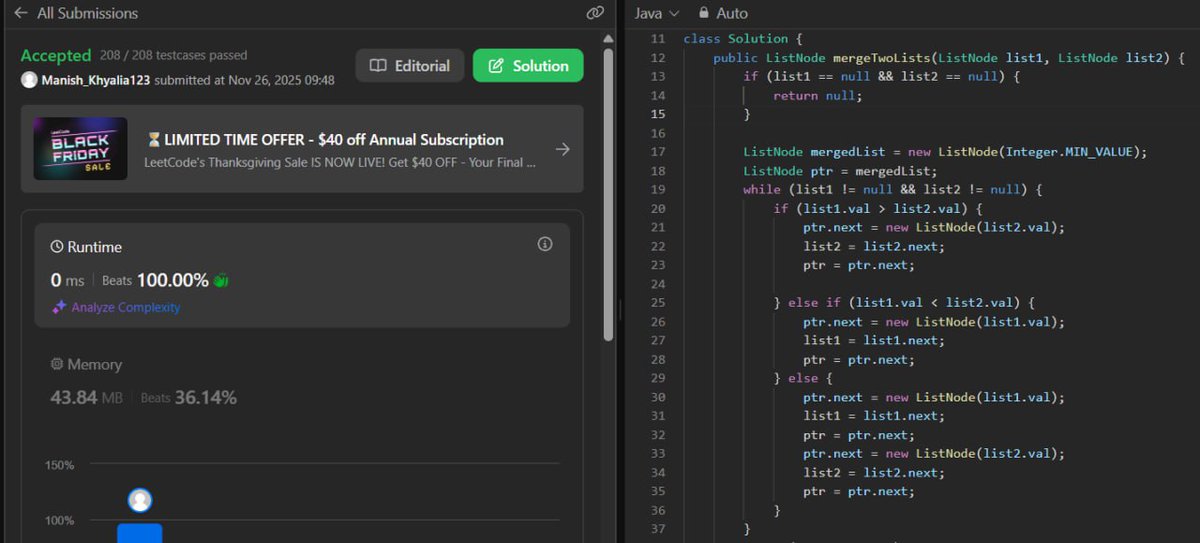The image size is (1200, 543).
Task: Open the Java language dropdown
Action: [657, 13]
